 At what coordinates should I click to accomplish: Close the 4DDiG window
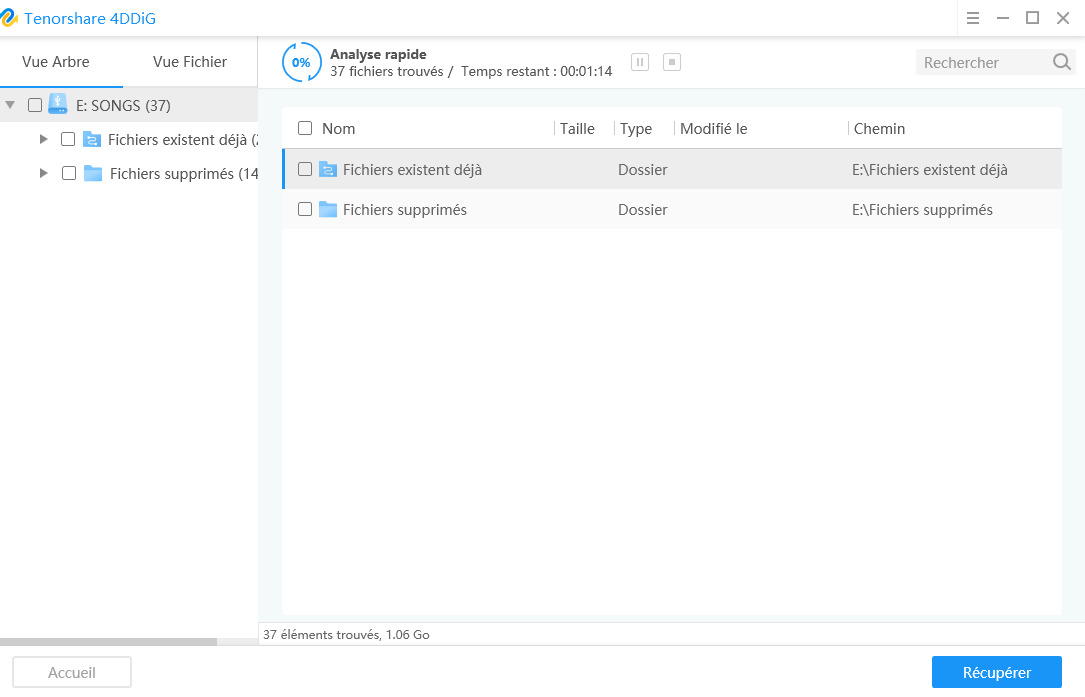pos(1063,18)
